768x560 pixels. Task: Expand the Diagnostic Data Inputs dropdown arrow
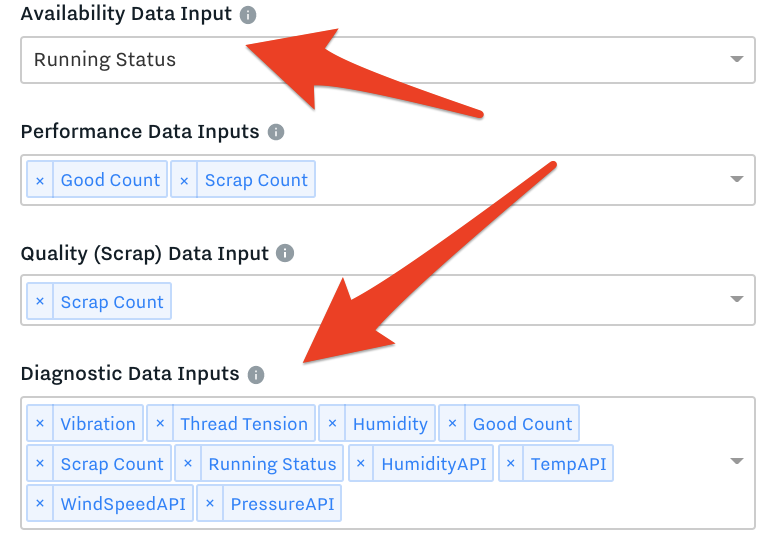pyautogui.click(x=737, y=461)
